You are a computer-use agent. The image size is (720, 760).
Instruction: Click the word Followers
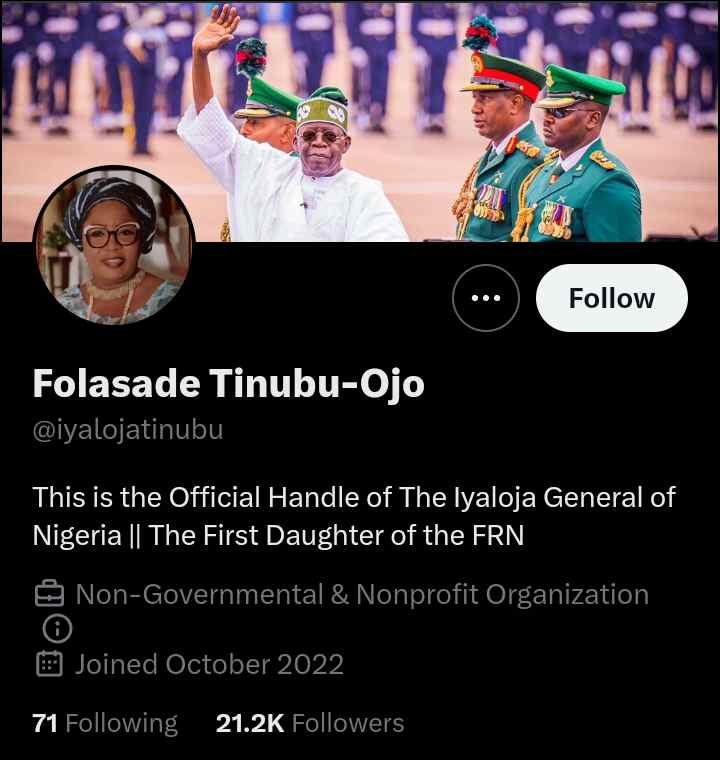pos(348,723)
